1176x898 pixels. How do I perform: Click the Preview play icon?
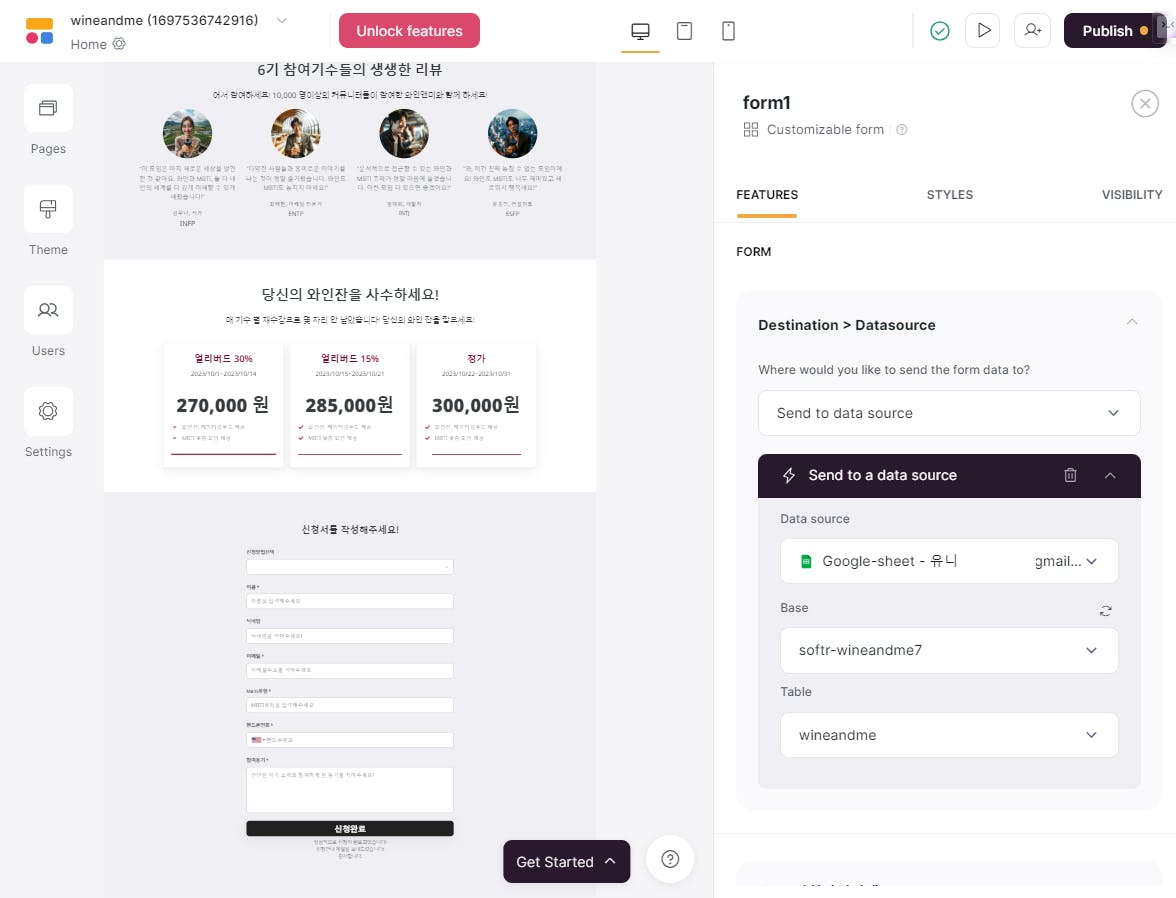(x=982, y=31)
